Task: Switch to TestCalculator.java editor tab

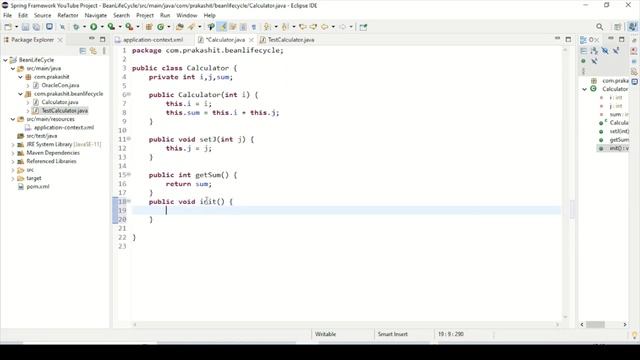Action: (291, 40)
